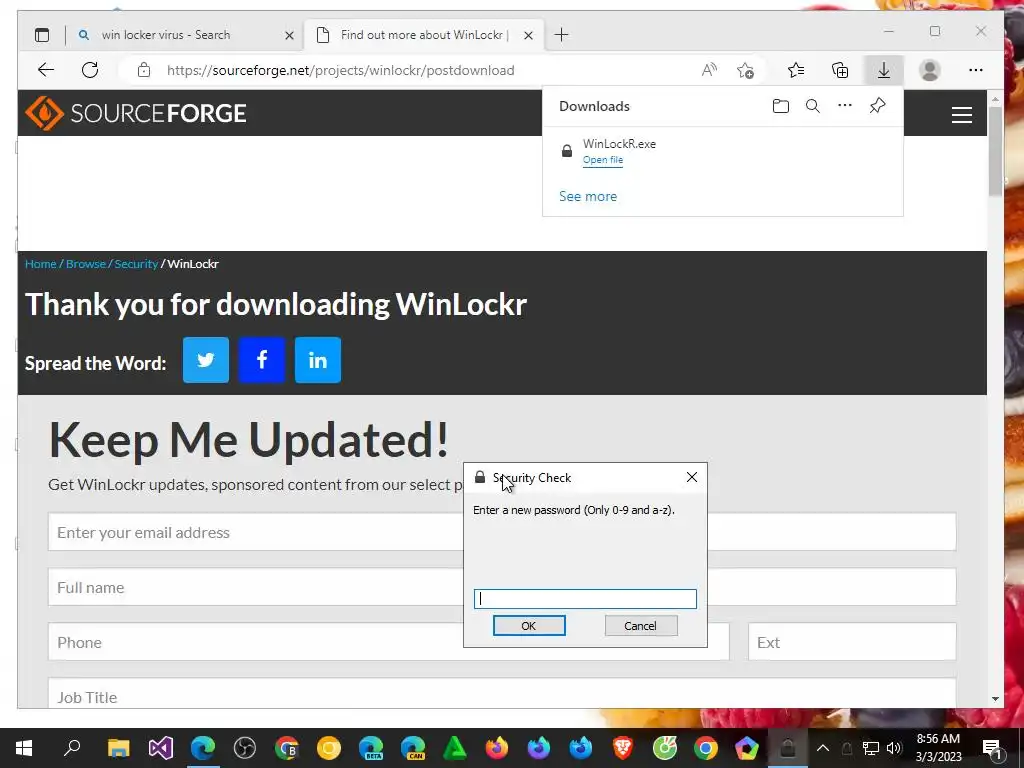This screenshot has height=768, width=1024.
Task: Open File Explorer from taskbar
Action: tap(119, 748)
